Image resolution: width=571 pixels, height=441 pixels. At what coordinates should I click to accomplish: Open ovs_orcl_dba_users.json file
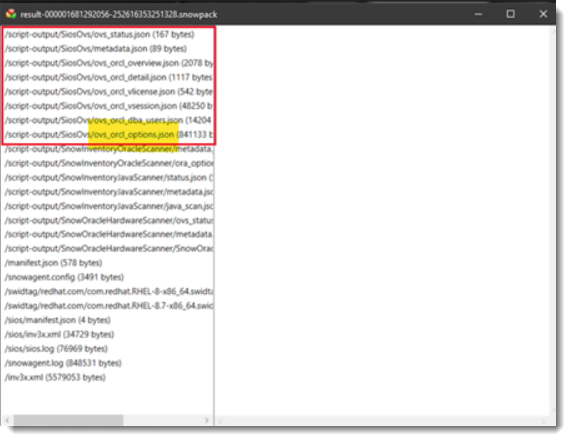click(108, 120)
